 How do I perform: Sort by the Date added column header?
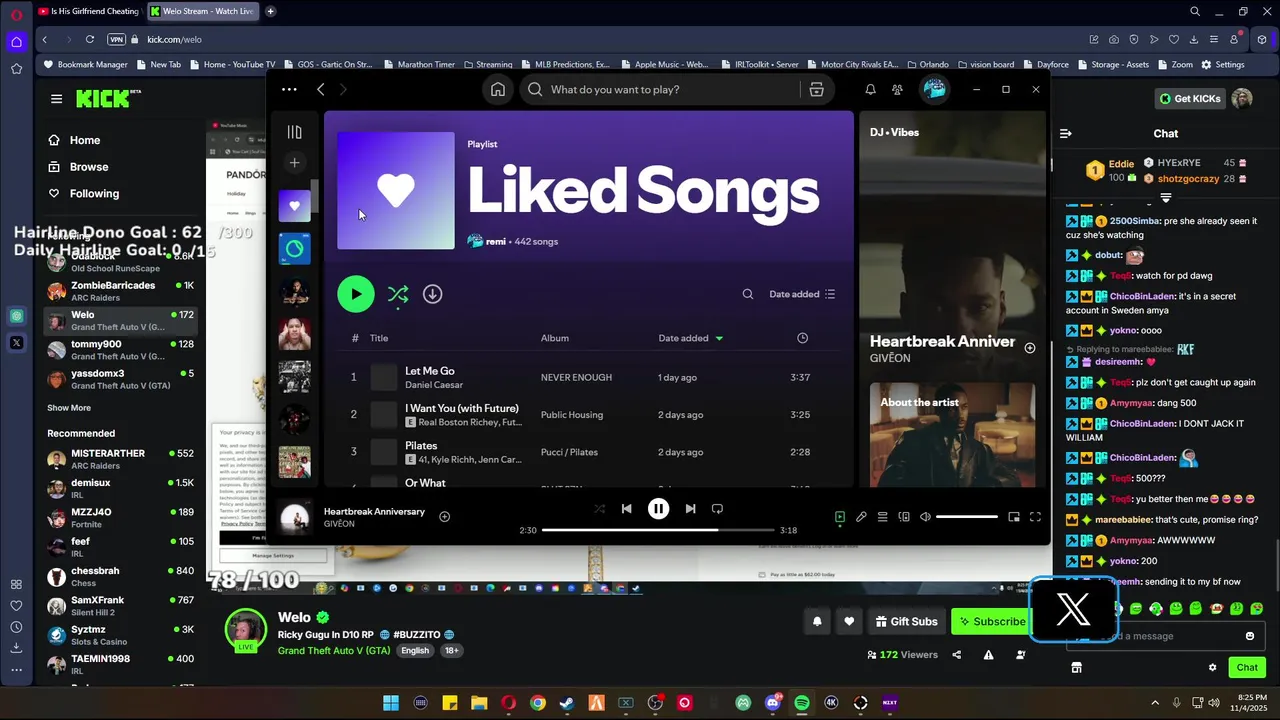[690, 338]
